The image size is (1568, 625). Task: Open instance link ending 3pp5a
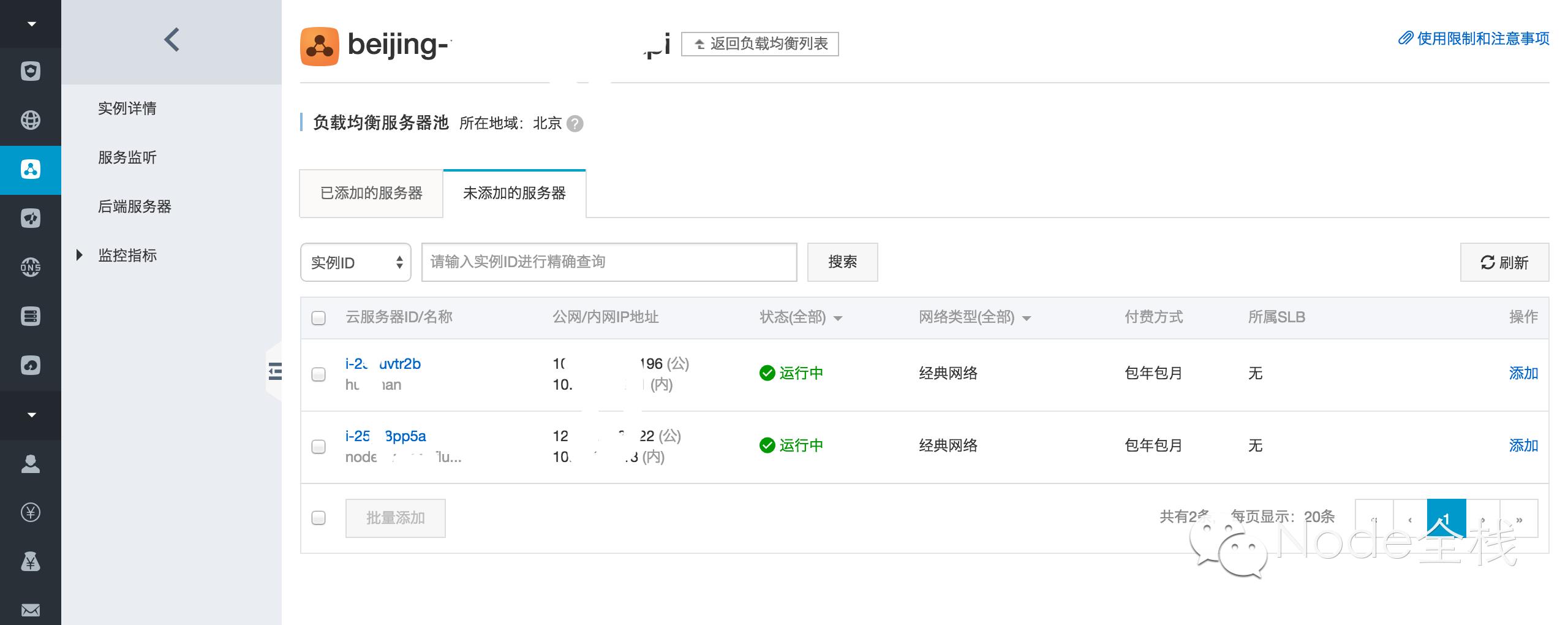coord(385,436)
